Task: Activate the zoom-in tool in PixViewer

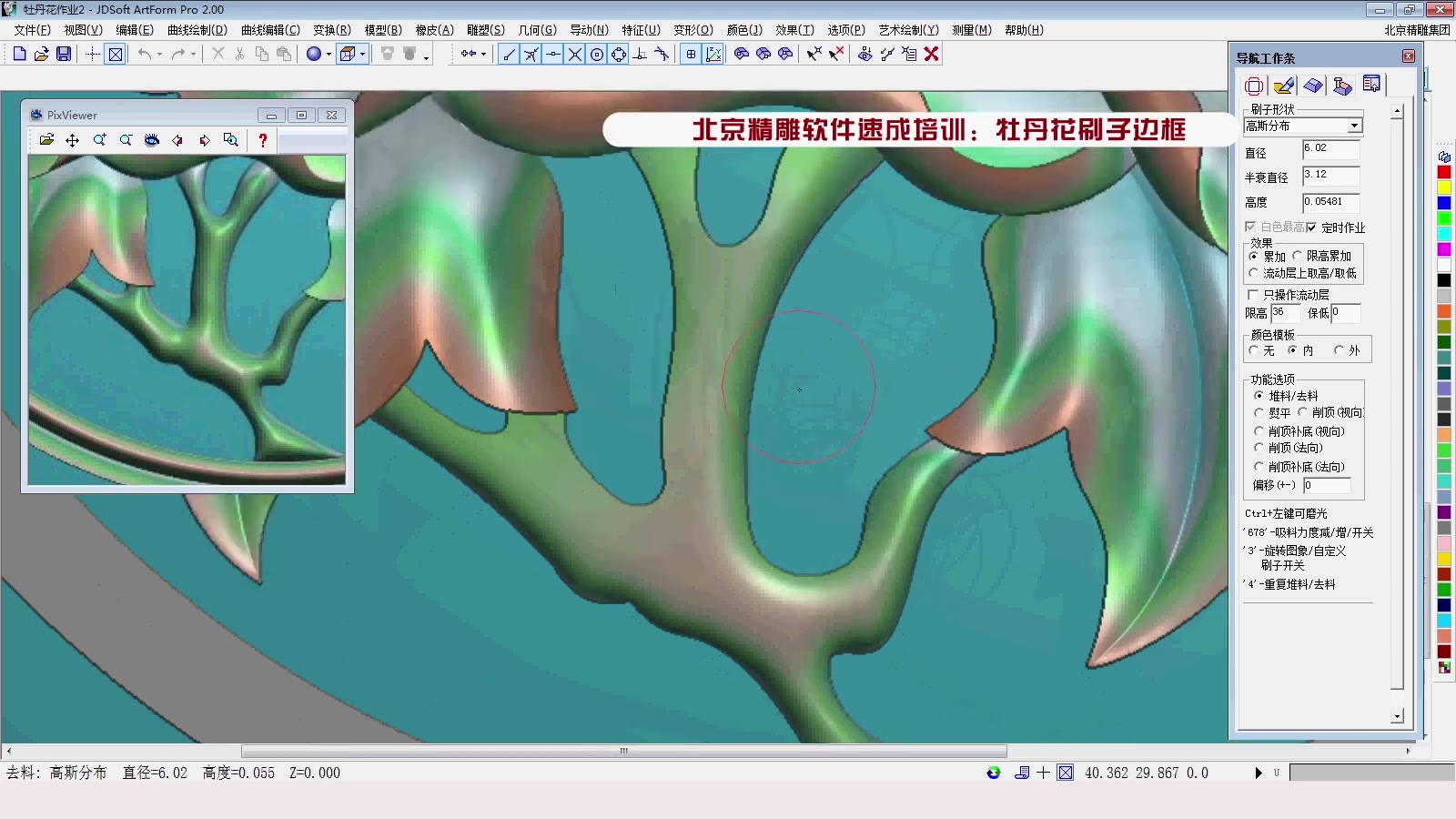Action: point(99,141)
